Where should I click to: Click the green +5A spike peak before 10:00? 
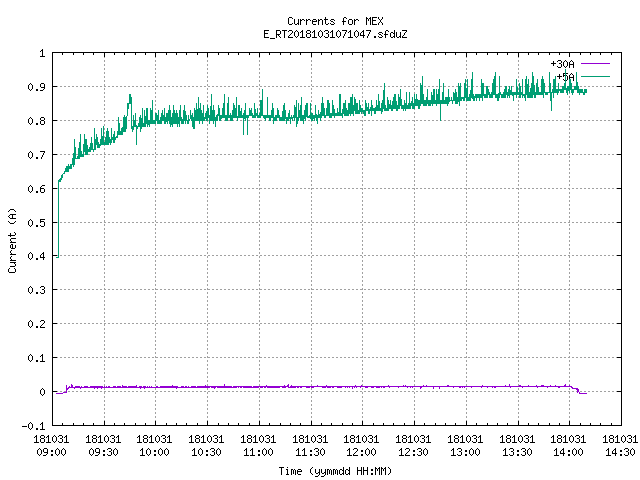[130, 96]
